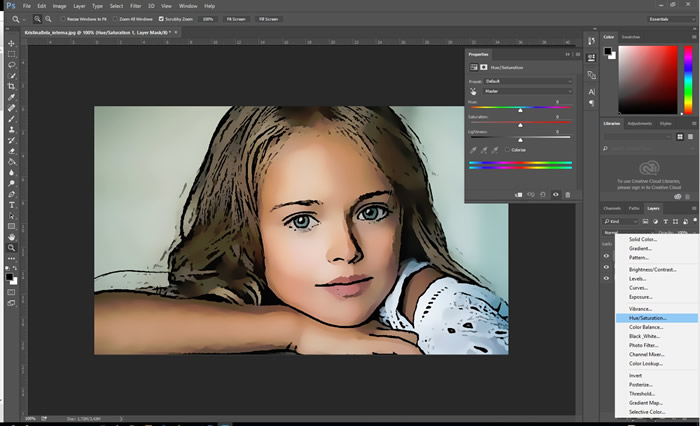Image resolution: width=700 pixels, height=426 pixels.
Task: Click the targeted adjustment hand icon in Properties
Action: [x=473, y=91]
